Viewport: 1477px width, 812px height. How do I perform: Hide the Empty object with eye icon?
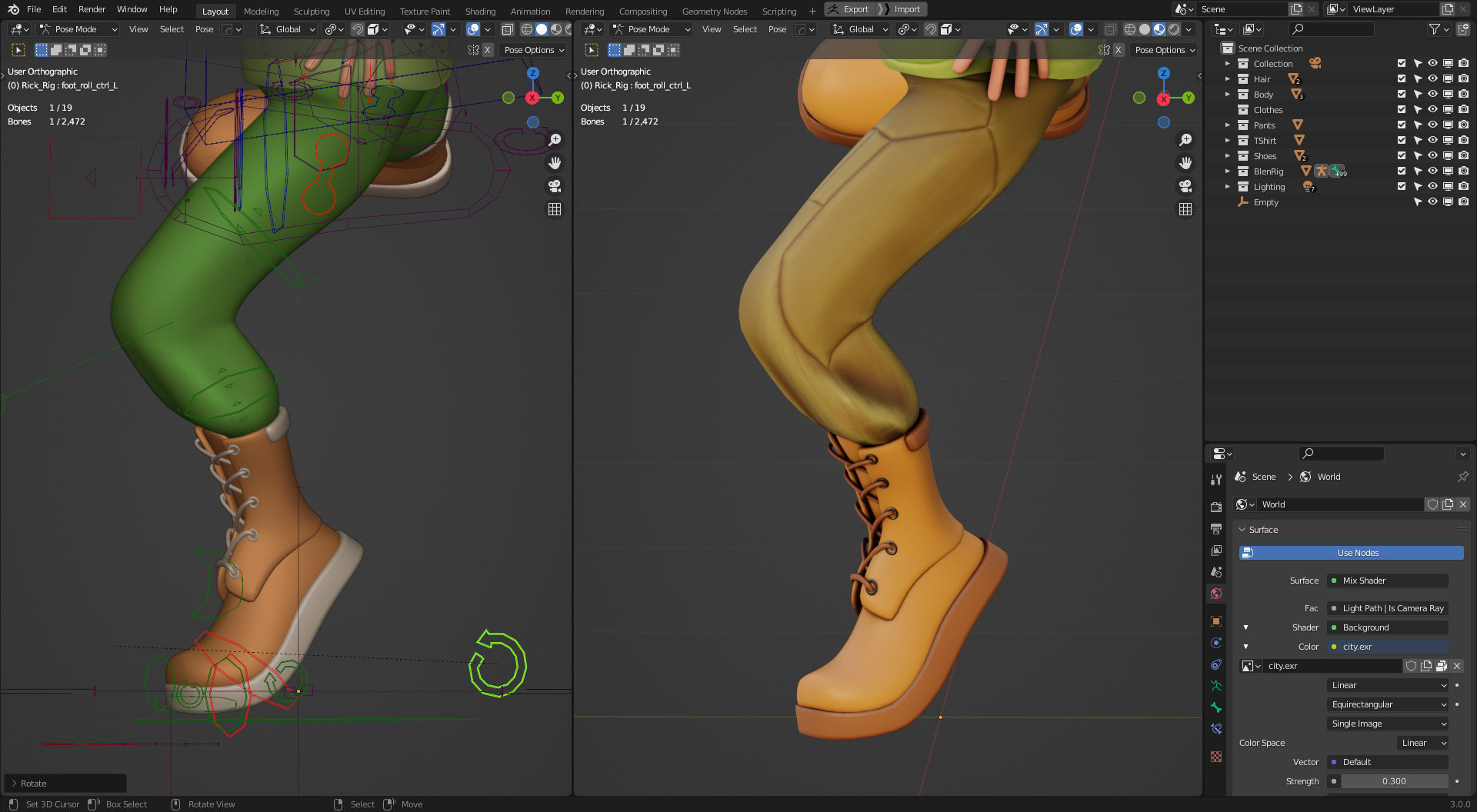(x=1432, y=202)
